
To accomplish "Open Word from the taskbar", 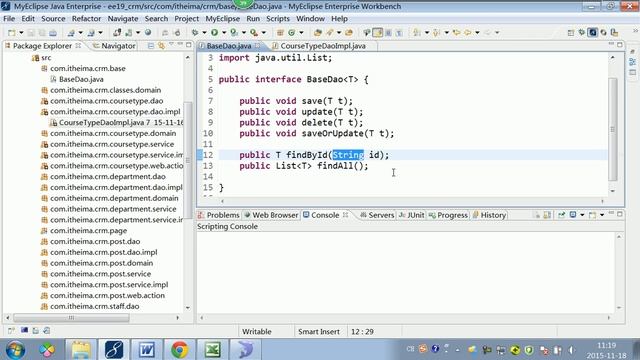I will tap(147, 350).
